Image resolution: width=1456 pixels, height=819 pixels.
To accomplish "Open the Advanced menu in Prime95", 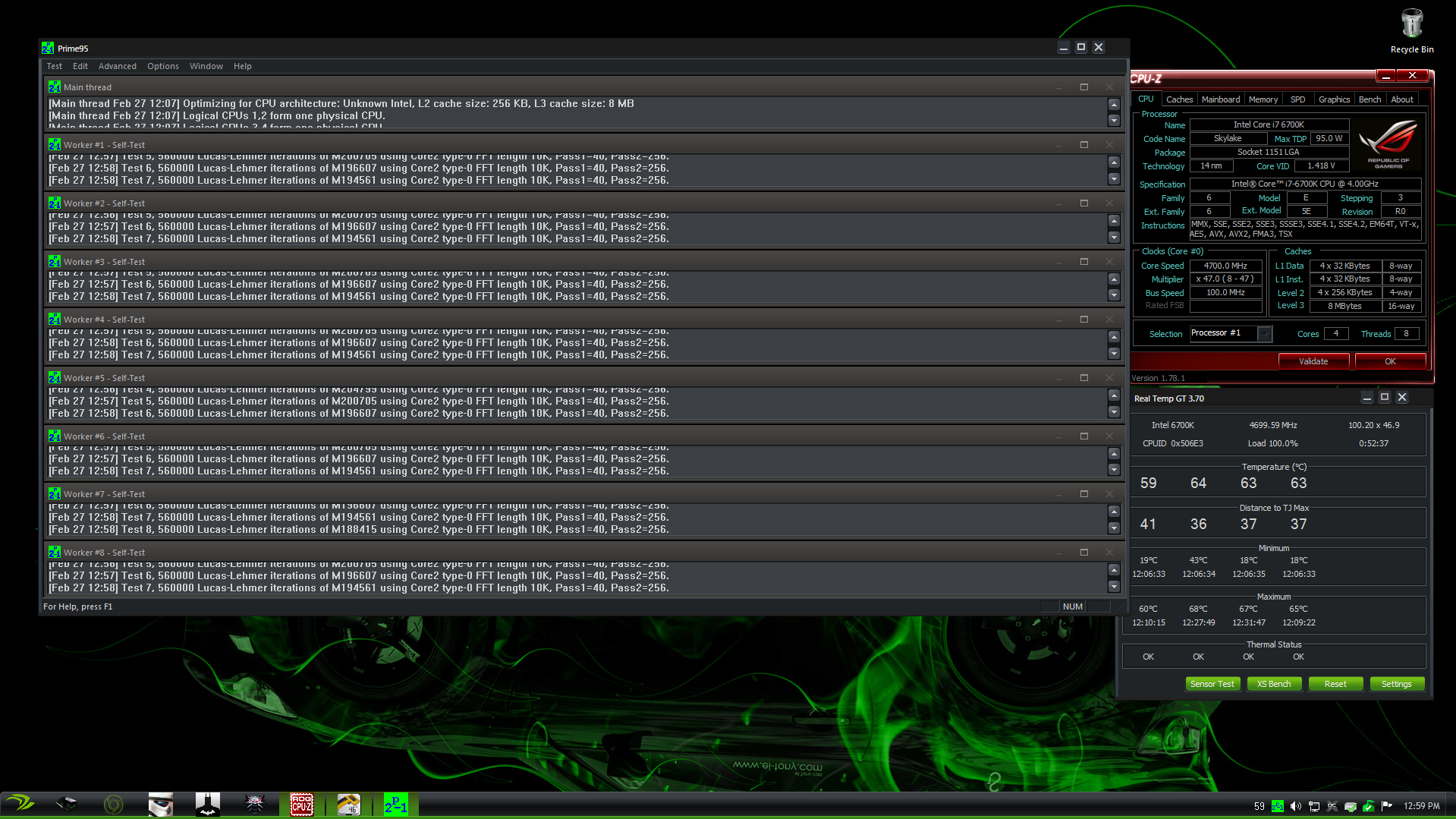I will (118, 66).
